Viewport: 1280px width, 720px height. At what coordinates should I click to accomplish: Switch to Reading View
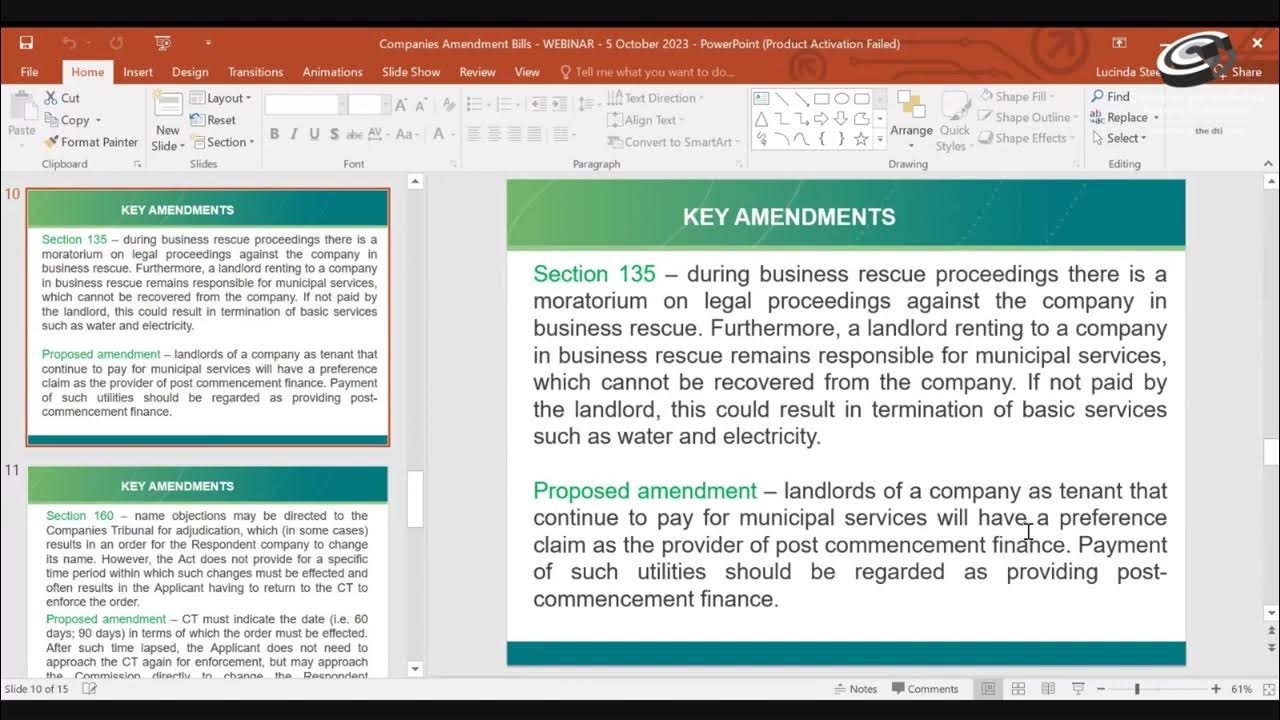pyautogui.click(x=1048, y=689)
